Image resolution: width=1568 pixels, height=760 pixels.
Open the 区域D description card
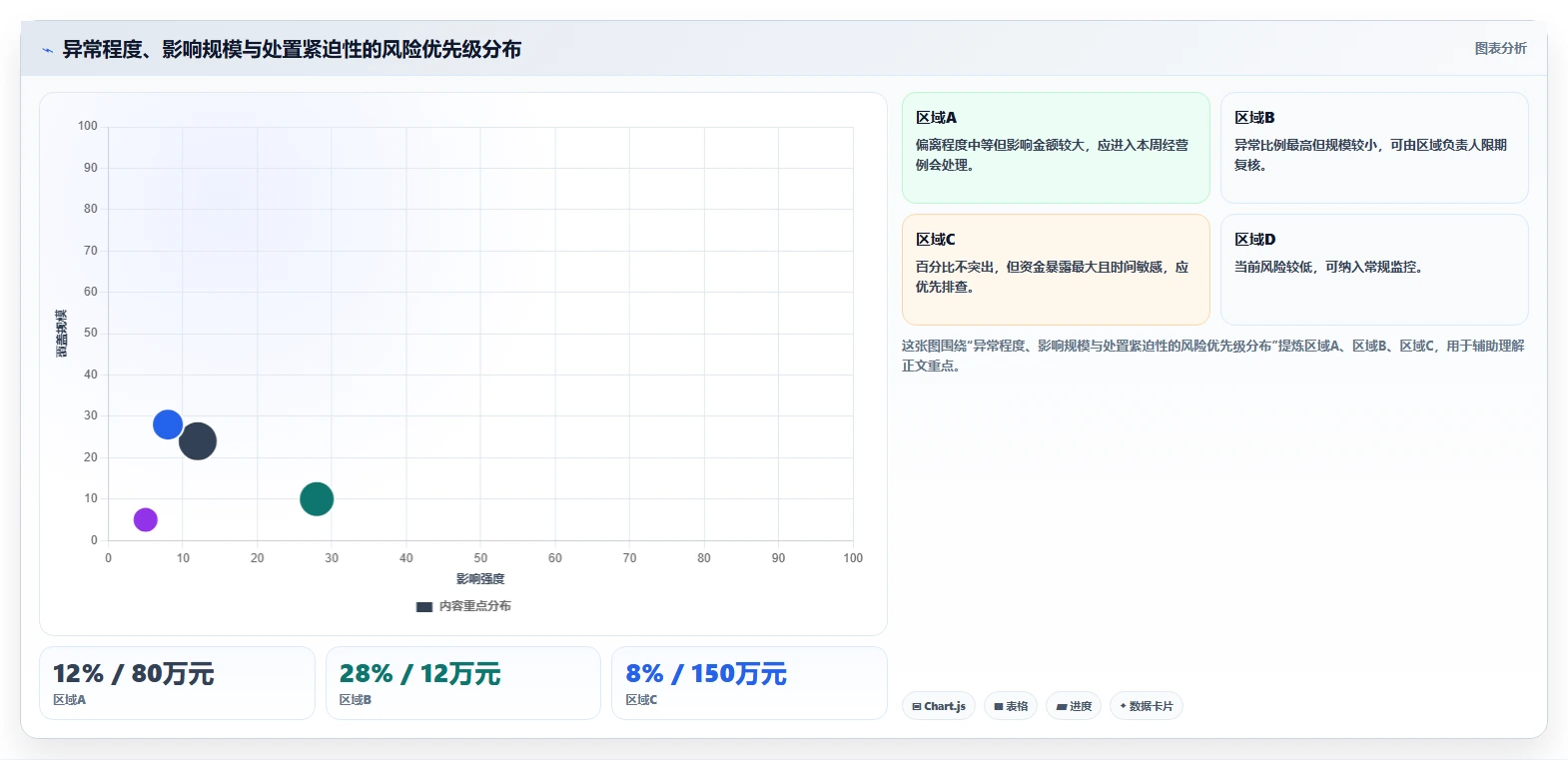tap(1374, 270)
